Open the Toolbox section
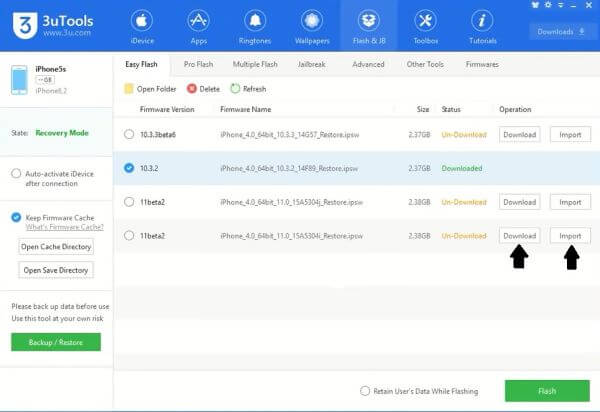 tap(425, 27)
